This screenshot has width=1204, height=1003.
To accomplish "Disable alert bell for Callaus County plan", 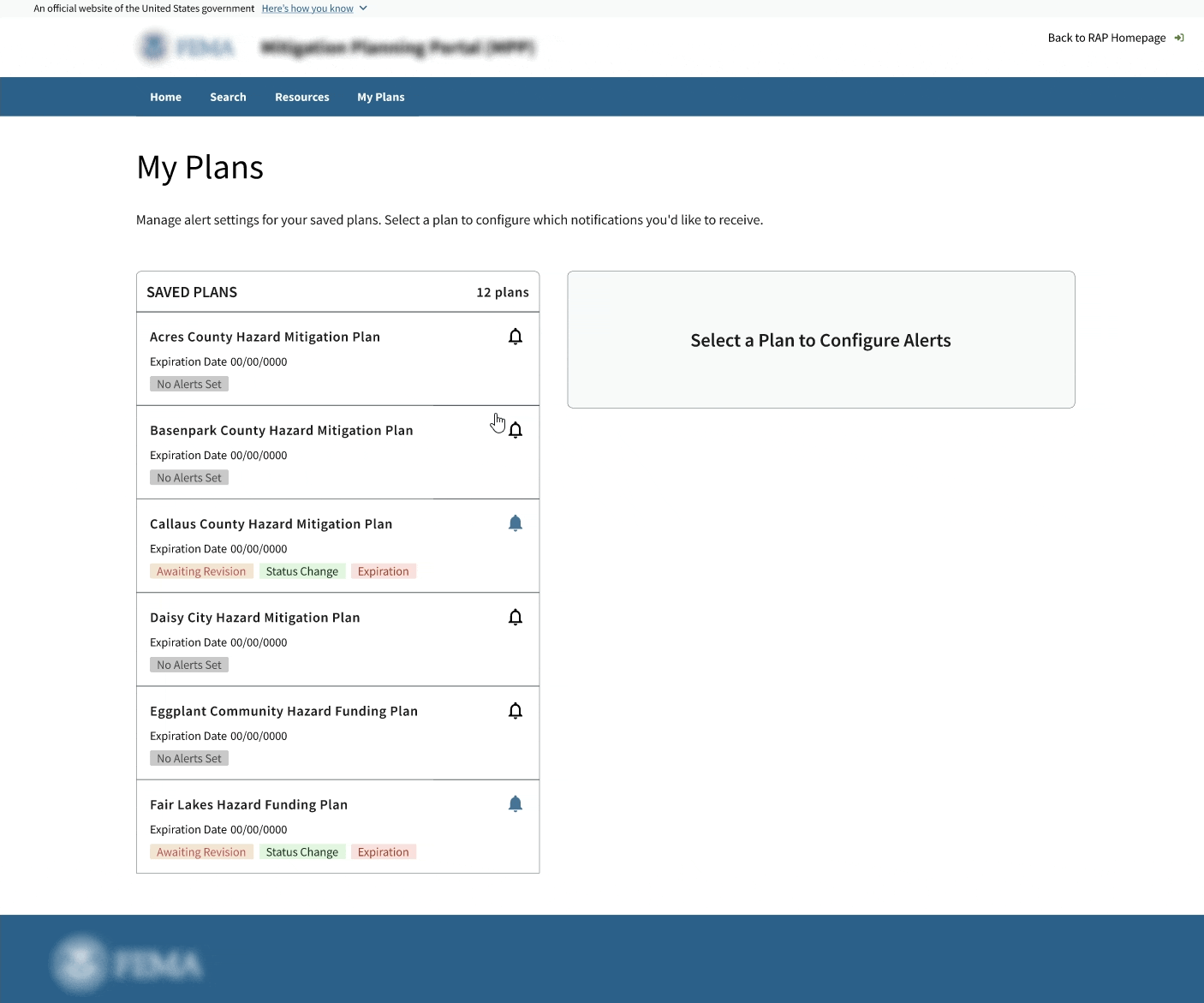I will pos(516,523).
